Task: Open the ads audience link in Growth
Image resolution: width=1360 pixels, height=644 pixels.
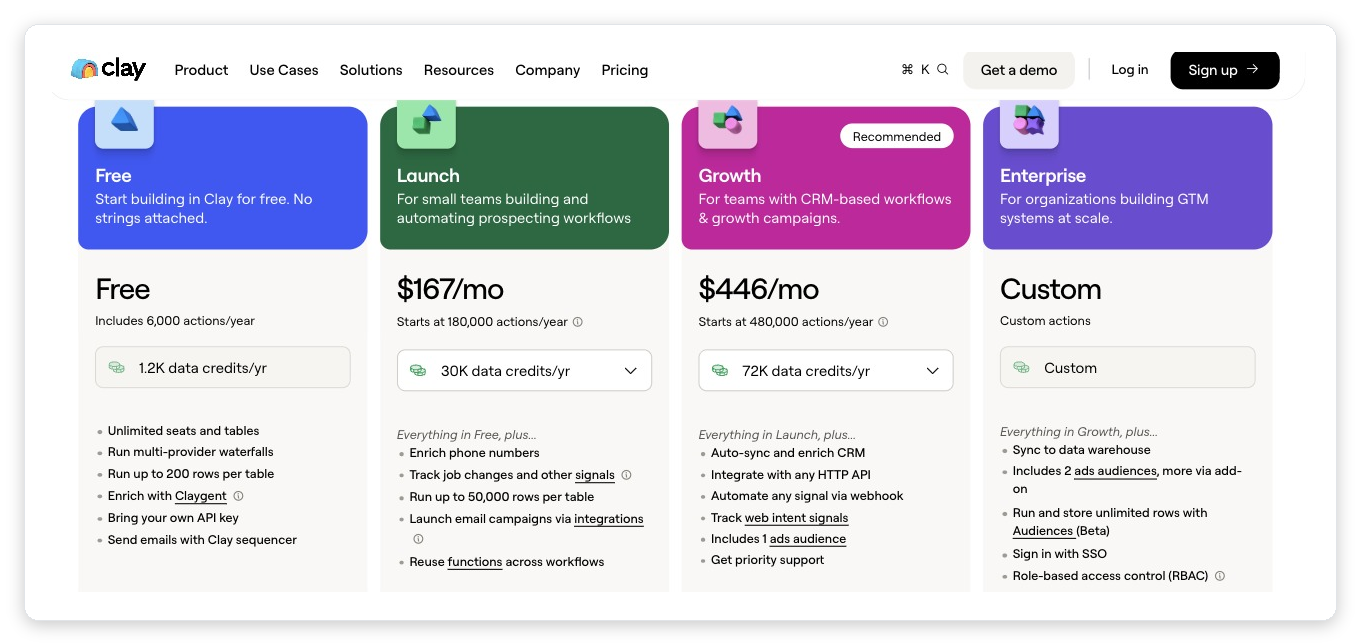Action: click(x=808, y=539)
